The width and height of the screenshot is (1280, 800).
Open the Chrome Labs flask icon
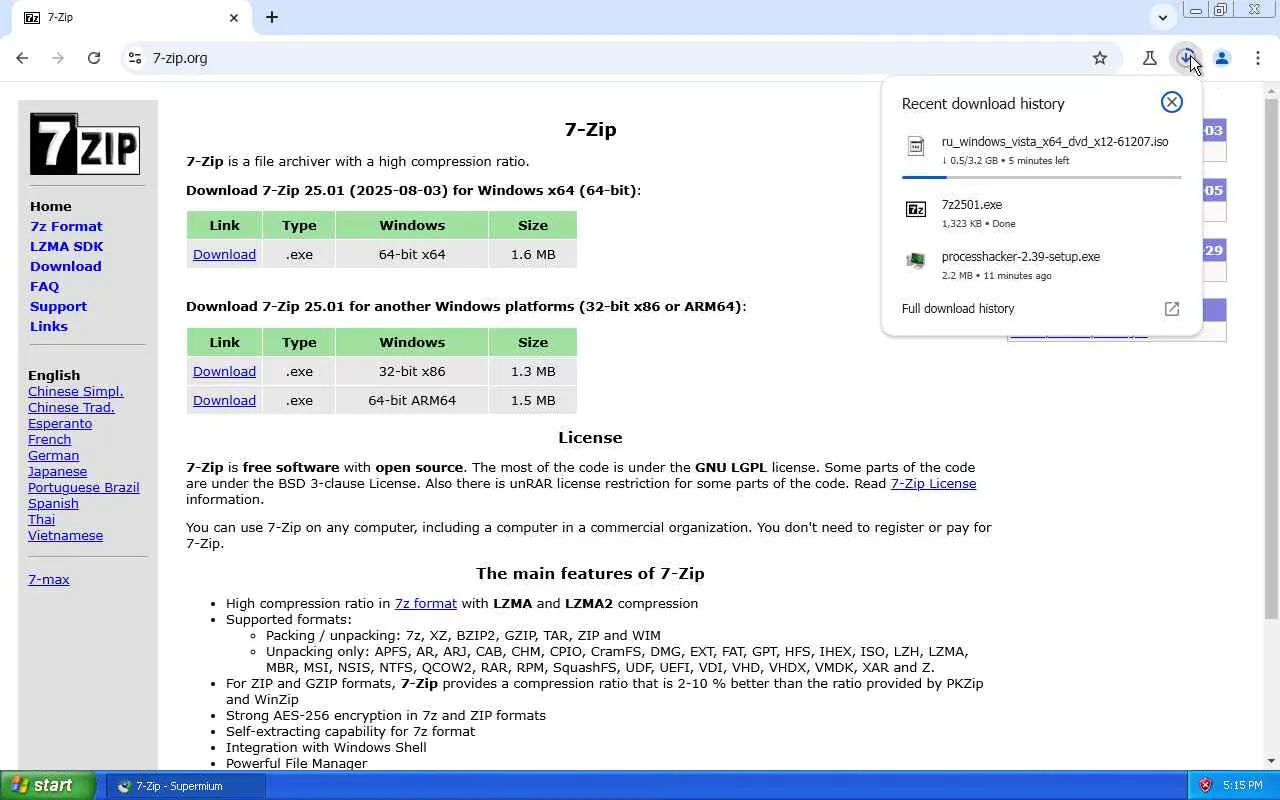point(1150,58)
